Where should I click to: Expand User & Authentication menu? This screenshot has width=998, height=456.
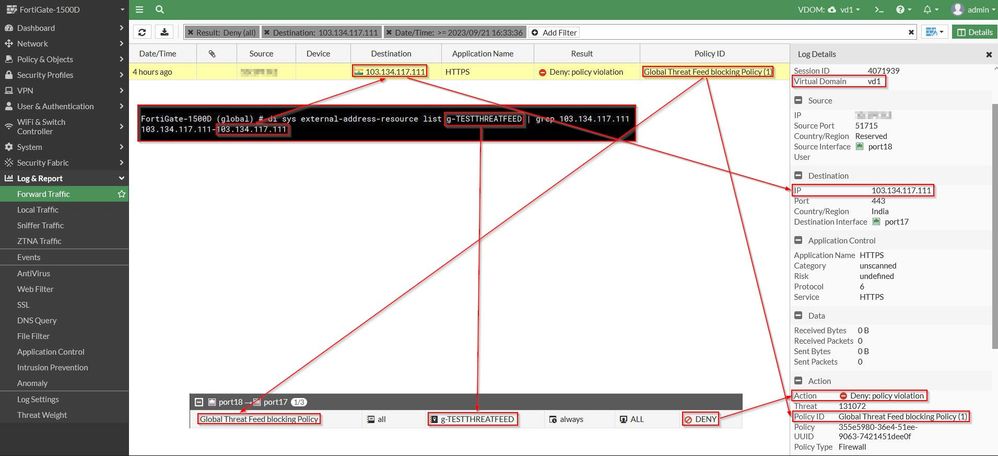[x=64, y=106]
